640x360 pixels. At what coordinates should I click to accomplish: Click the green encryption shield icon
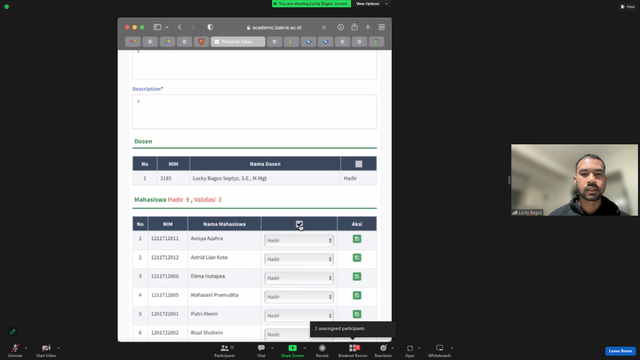pos(7,7)
